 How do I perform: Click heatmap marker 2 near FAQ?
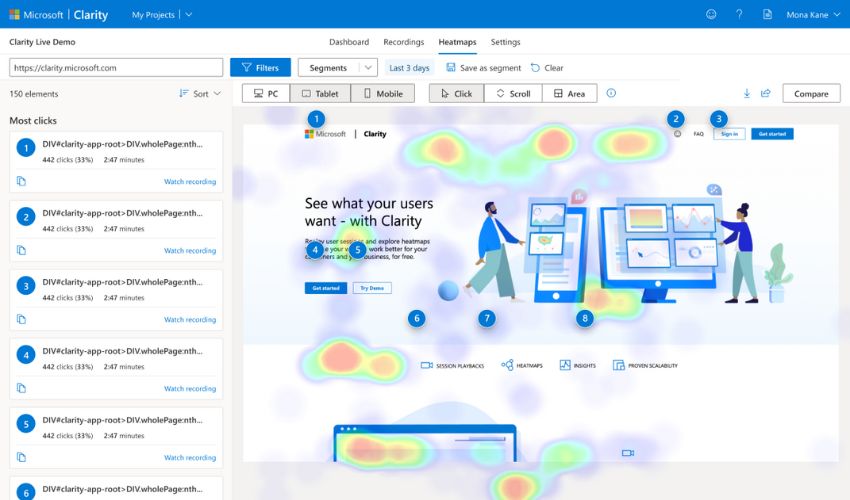point(675,118)
